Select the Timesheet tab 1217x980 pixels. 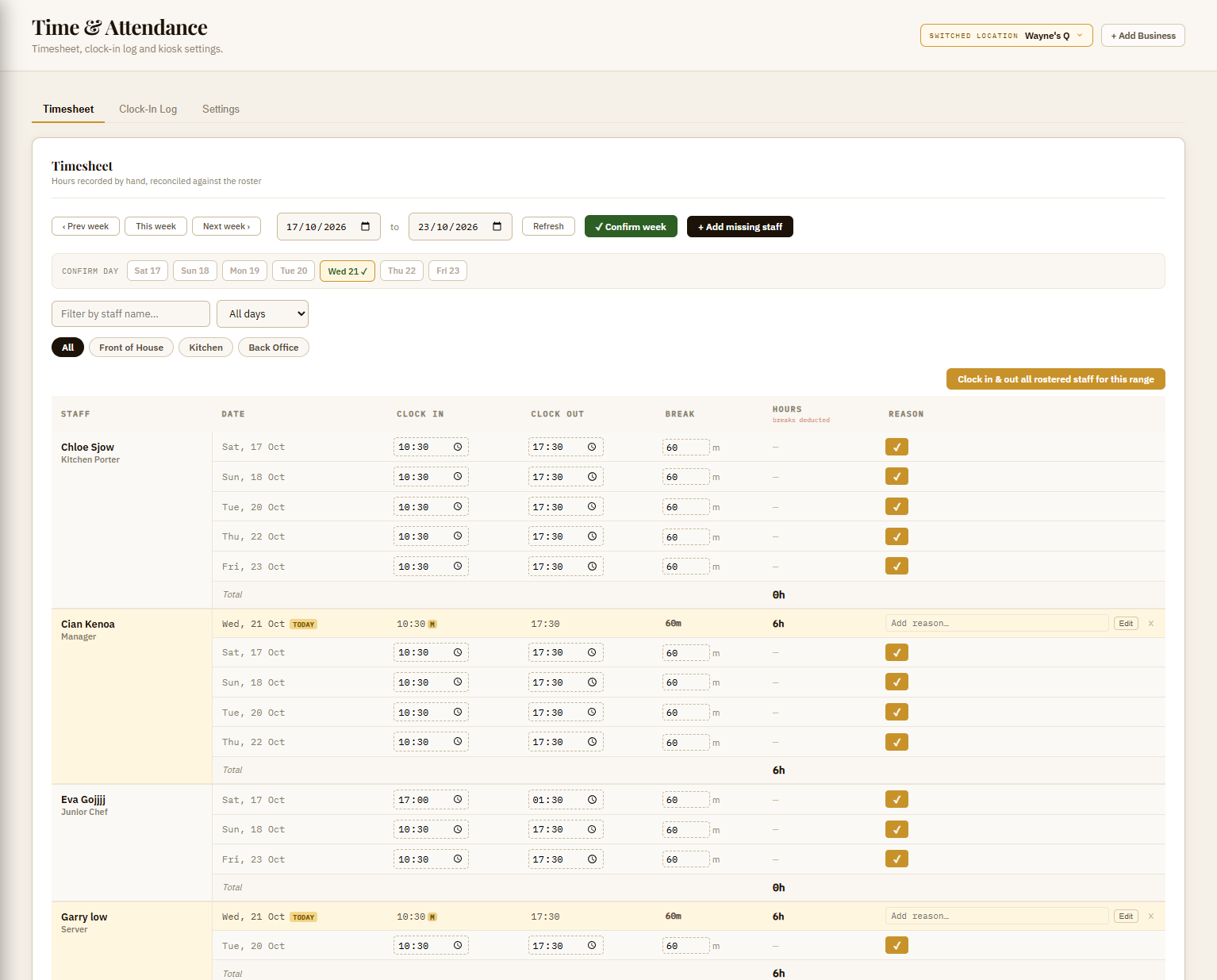[x=68, y=110]
